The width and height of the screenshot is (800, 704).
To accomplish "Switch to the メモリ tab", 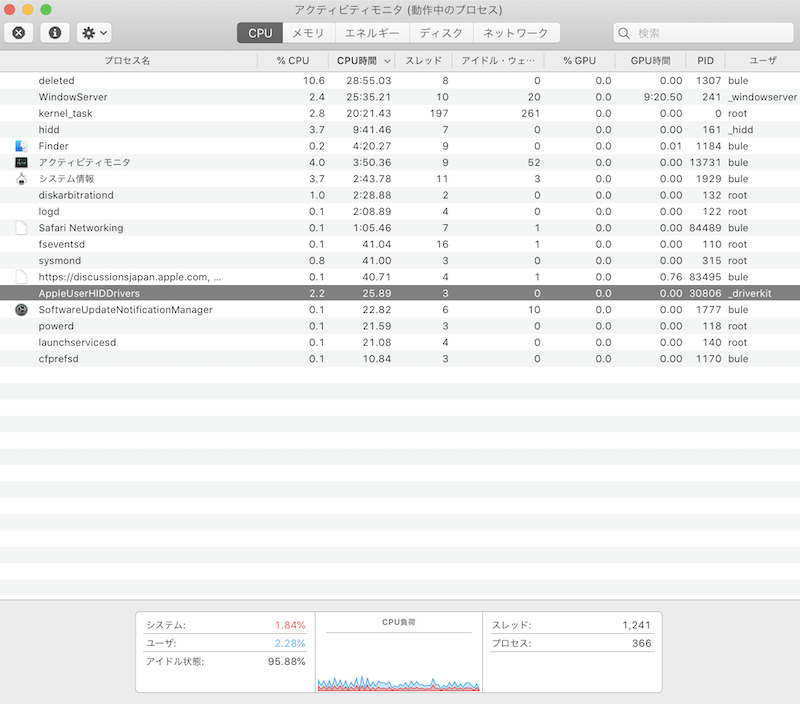I will click(307, 33).
